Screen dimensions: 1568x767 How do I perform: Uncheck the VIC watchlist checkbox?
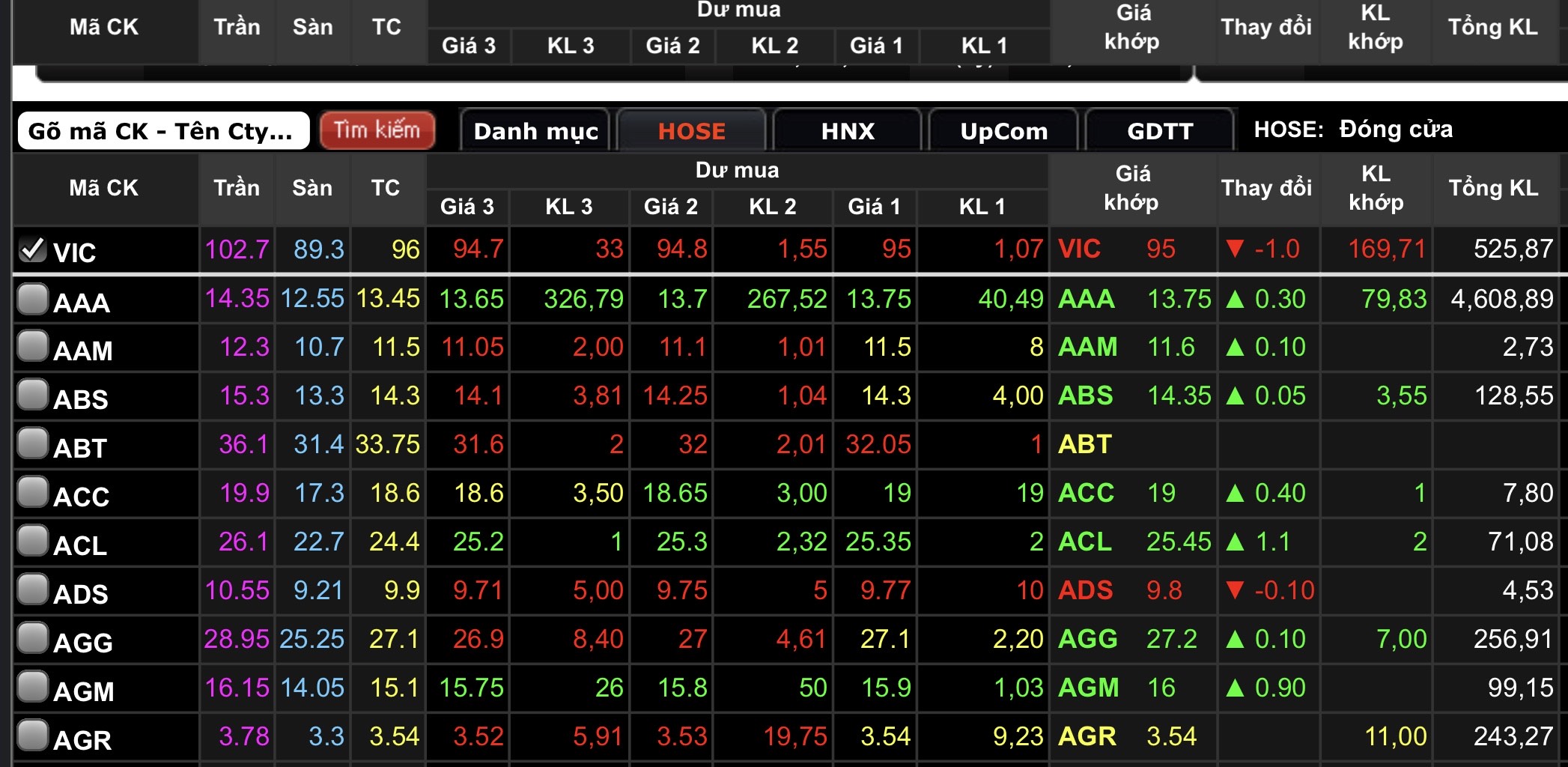(33, 249)
